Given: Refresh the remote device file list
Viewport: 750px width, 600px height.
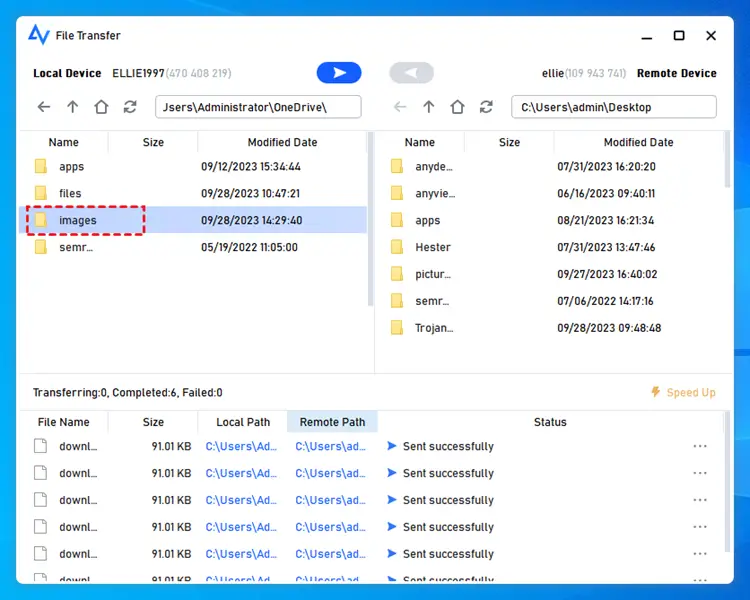Looking at the screenshot, I should [x=486, y=107].
